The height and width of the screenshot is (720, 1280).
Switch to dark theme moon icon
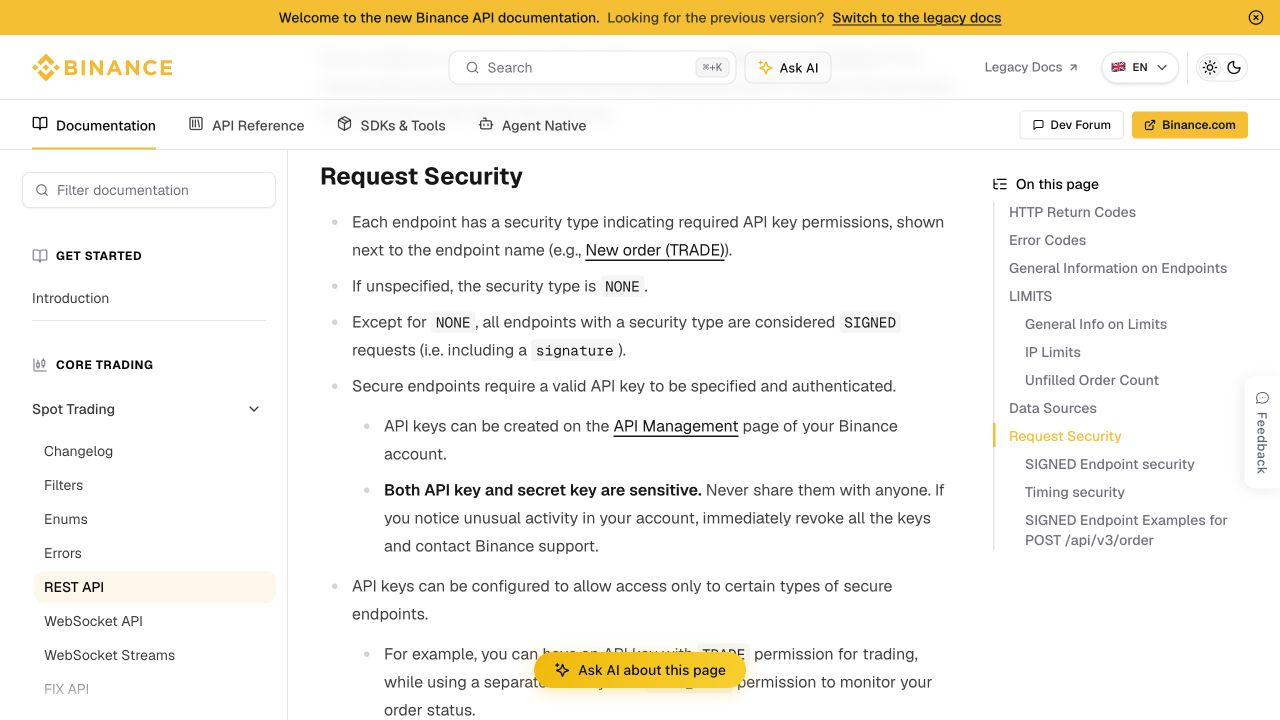click(x=1234, y=68)
